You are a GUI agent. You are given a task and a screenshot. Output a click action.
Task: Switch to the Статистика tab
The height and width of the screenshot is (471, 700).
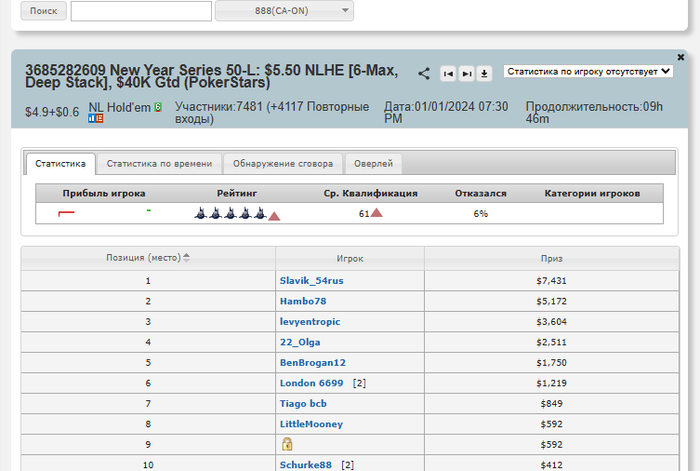pos(60,164)
